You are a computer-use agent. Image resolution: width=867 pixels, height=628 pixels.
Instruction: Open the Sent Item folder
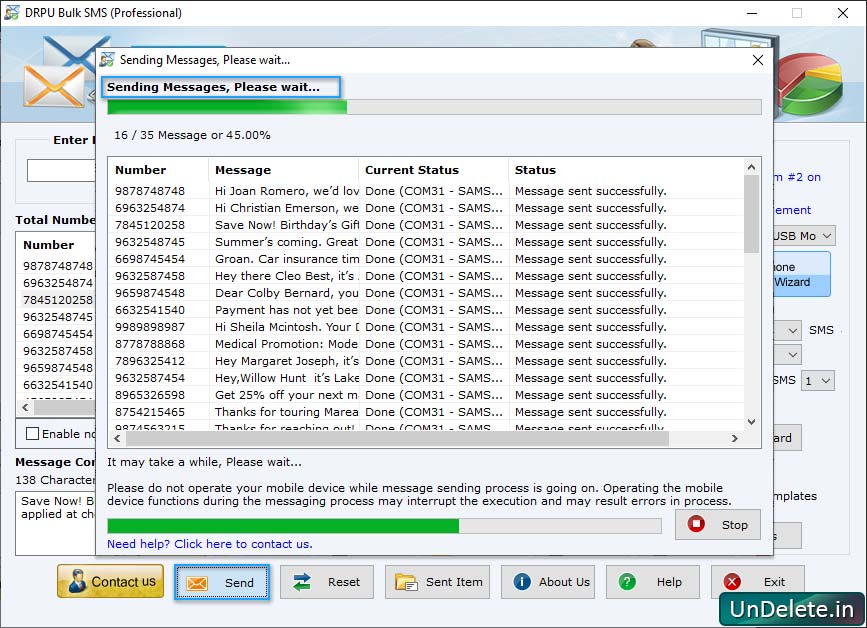click(437, 582)
